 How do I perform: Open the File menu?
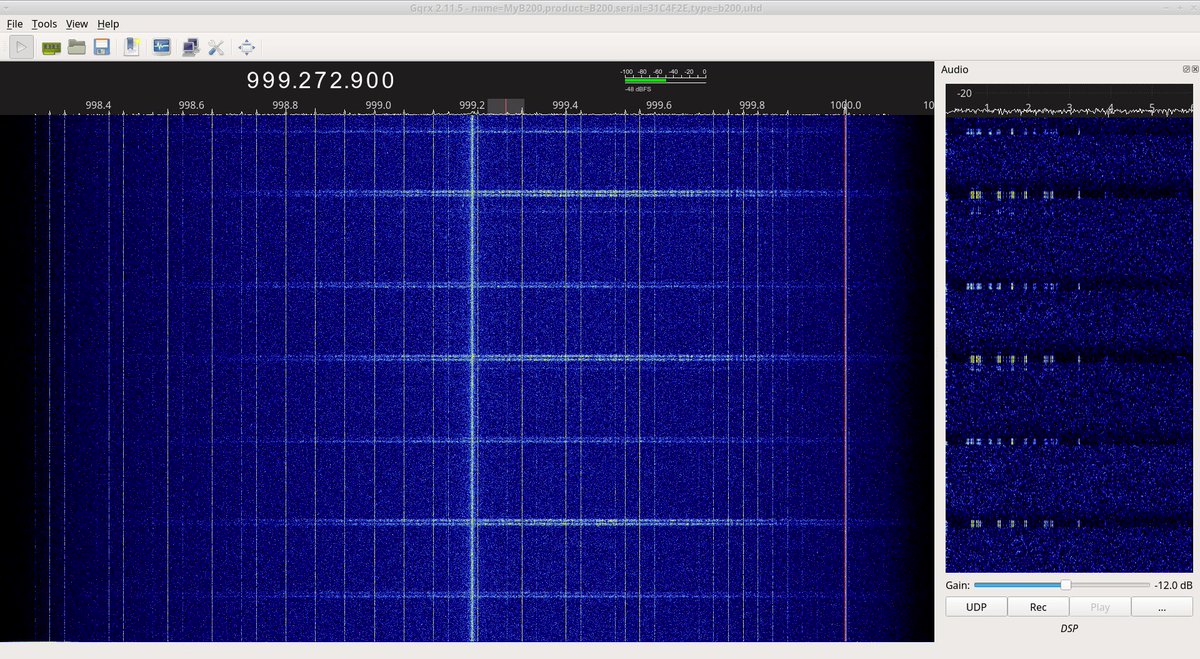click(x=15, y=24)
